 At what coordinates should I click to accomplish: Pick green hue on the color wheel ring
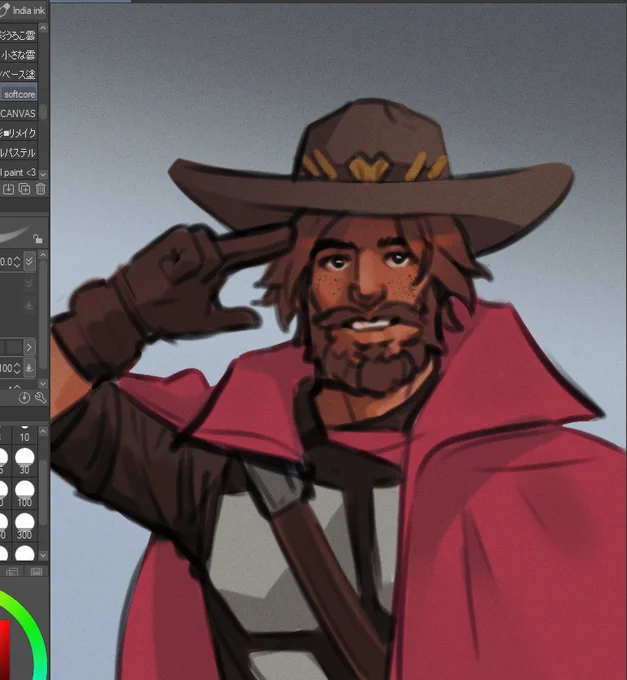[x=33, y=628]
